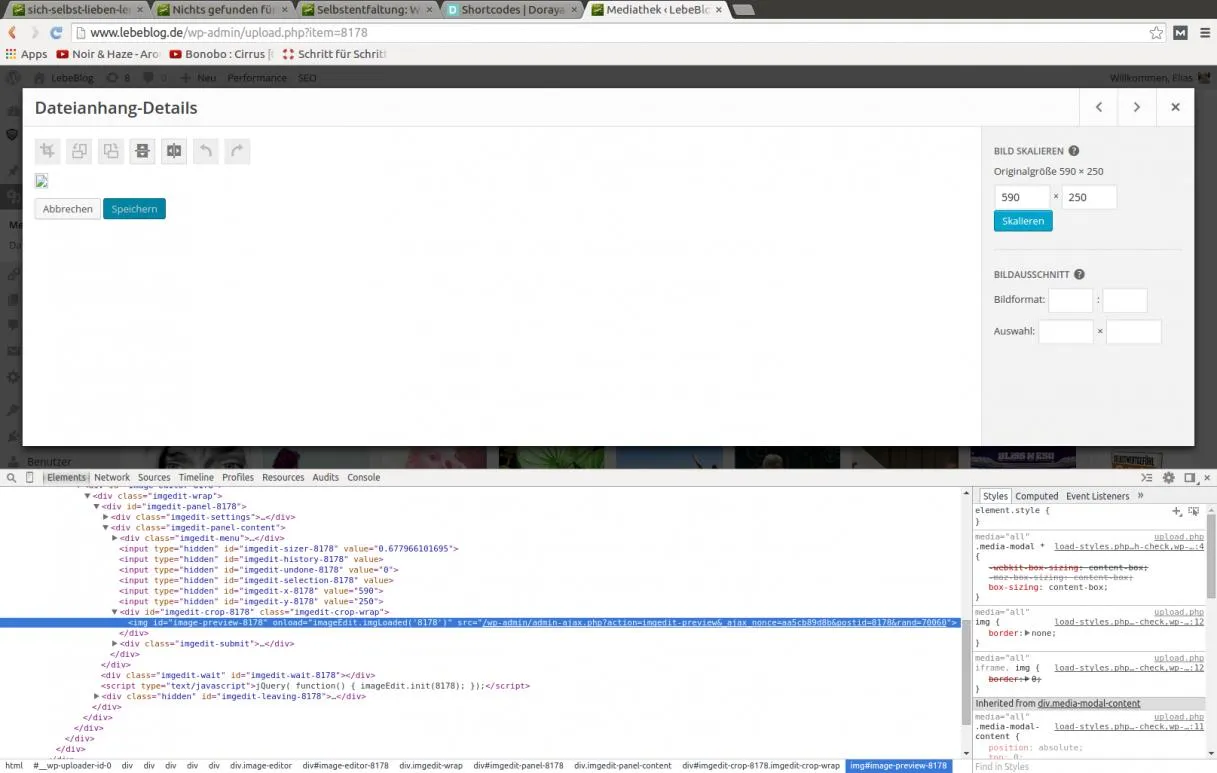This screenshot has width=1217, height=773.
Task: Close the Dateianhang-Details modal
Action: (1175, 107)
